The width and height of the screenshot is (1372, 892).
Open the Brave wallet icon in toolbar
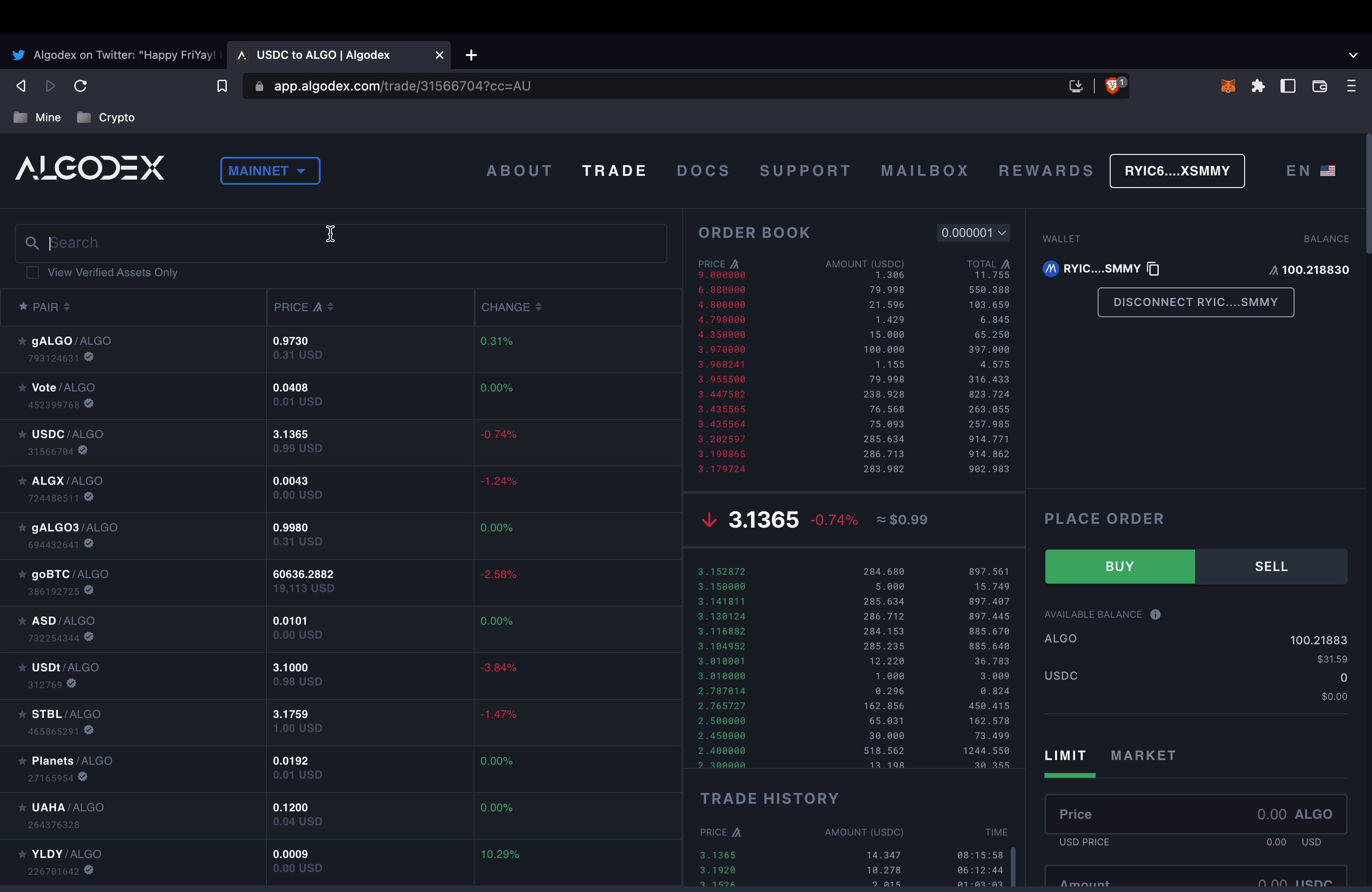click(1320, 86)
